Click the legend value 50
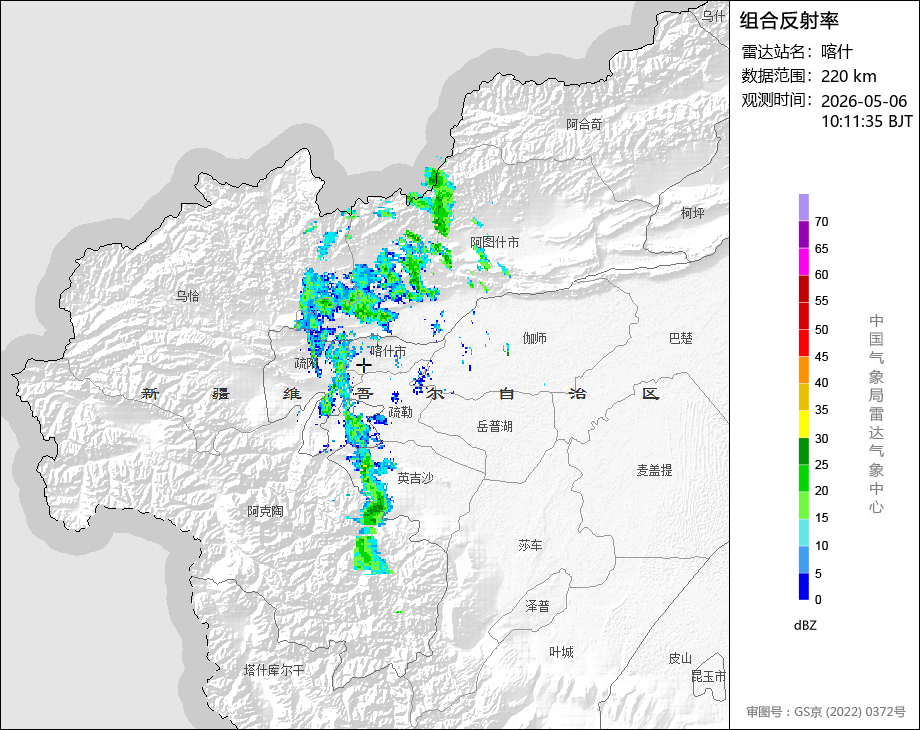Viewport: 920px width, 730px height. click(x=821, y=330)
